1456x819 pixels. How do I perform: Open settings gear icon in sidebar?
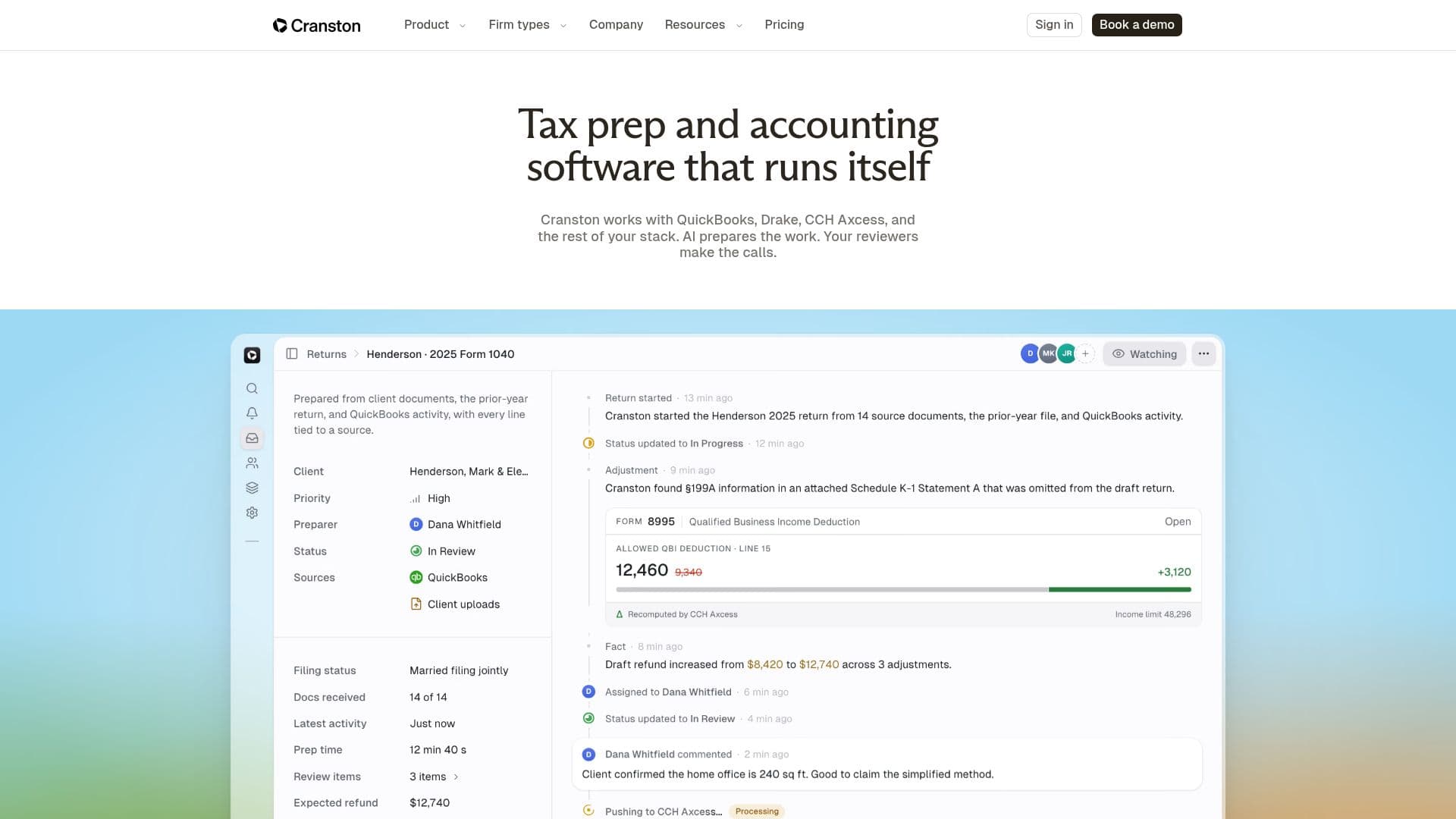(x=252, y=513)
